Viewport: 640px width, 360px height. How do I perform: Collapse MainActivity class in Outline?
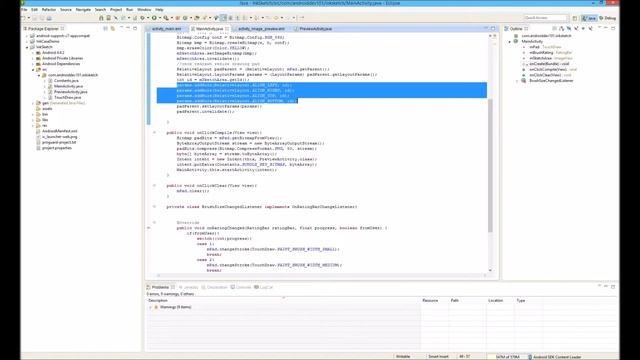tap(509, 42)
